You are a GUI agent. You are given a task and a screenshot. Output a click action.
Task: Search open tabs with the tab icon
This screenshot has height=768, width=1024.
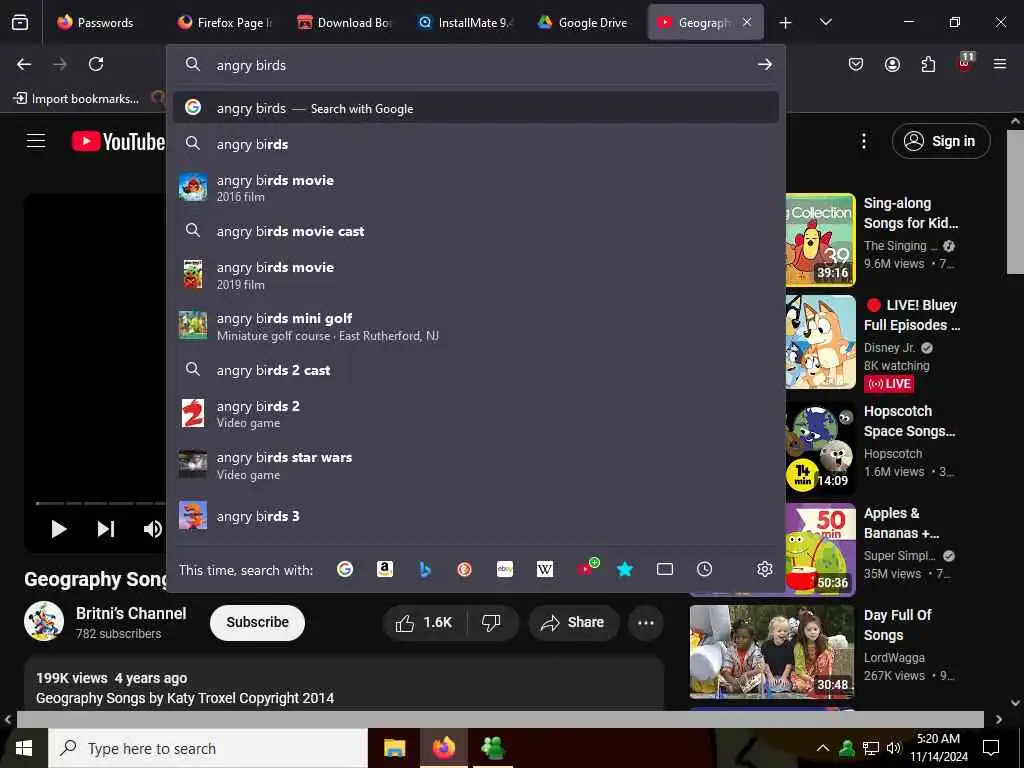click(x=665, y=569)
